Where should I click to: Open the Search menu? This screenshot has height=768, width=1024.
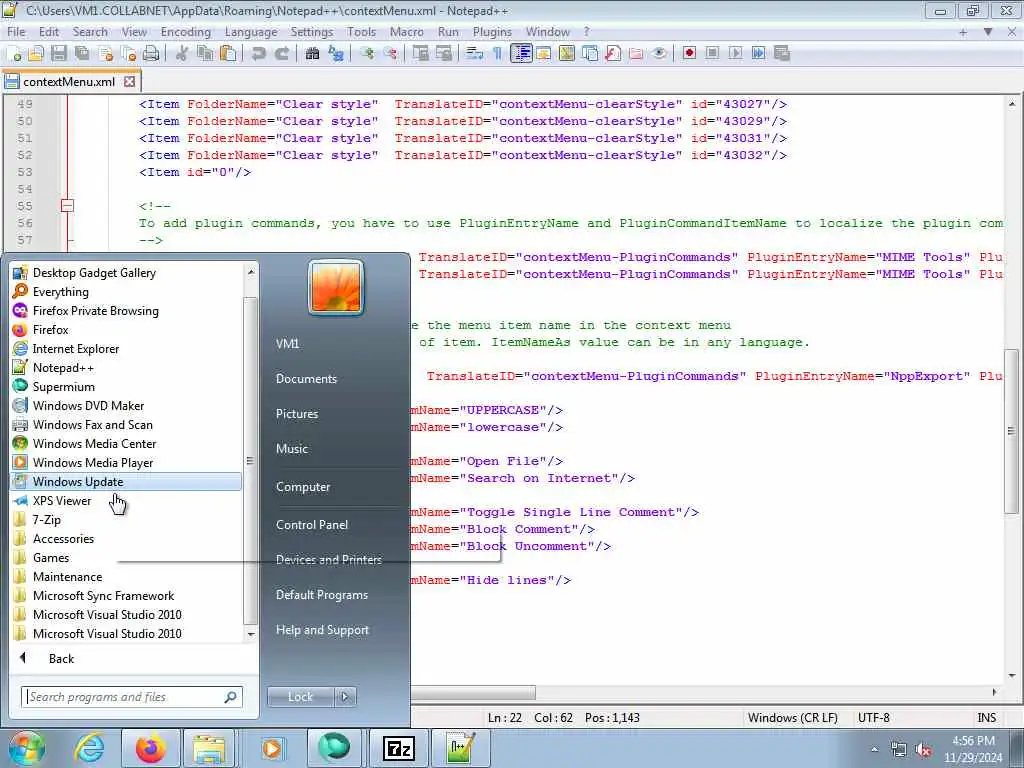[x=90, y=32]
